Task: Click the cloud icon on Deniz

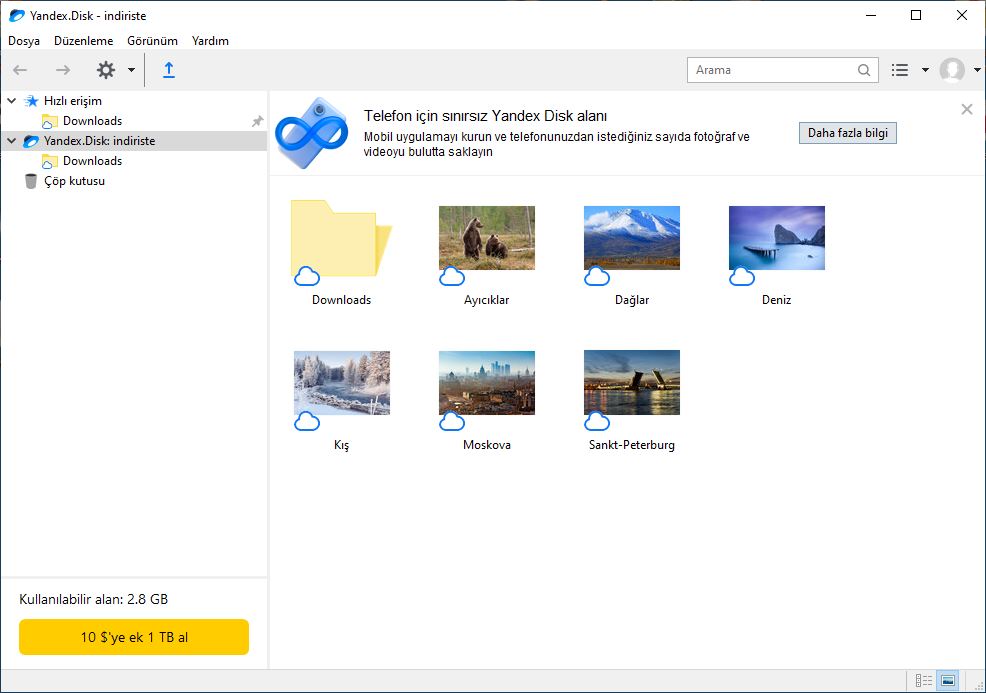Action: tap(742, 276)
